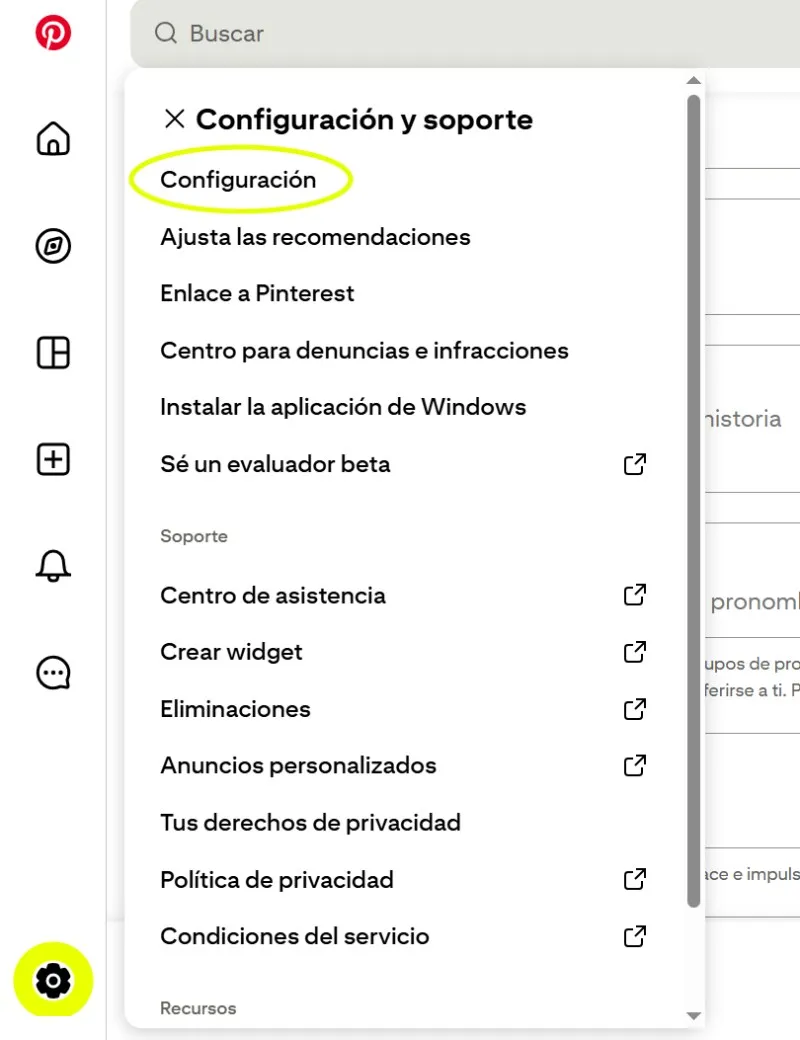Click the menu scrollbar down arrow

694,1016
